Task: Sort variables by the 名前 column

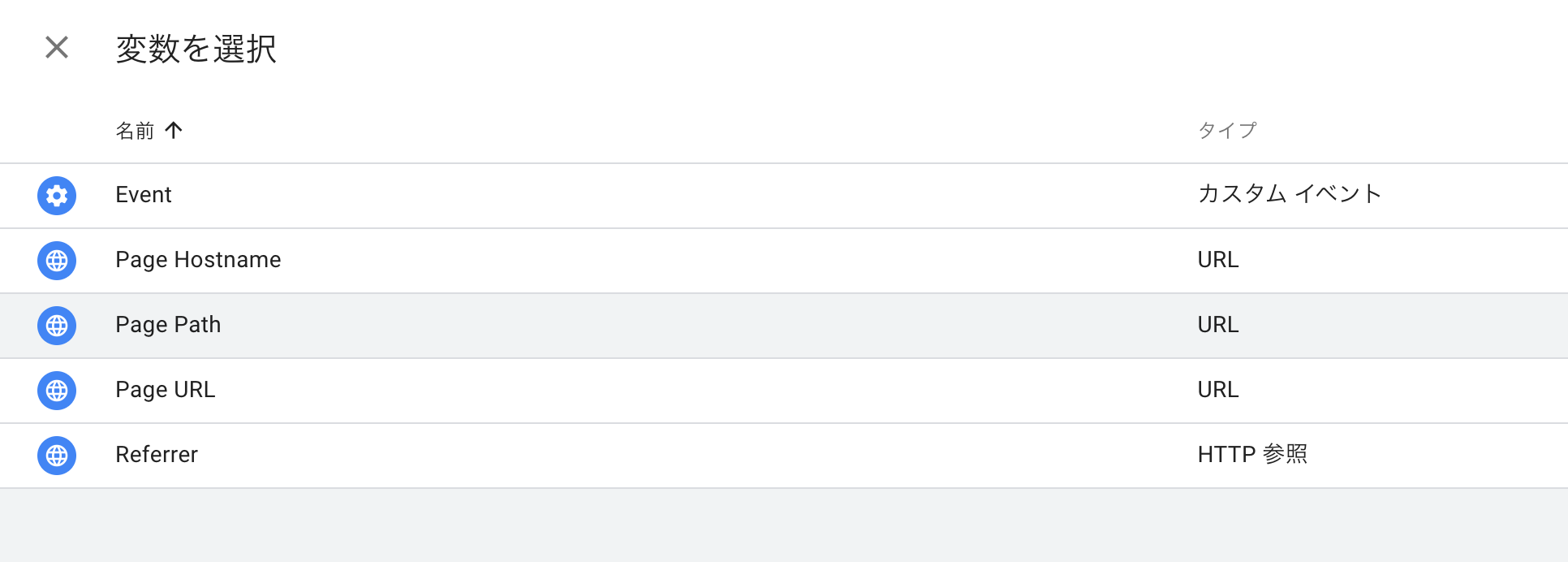Action: point(150,130)
